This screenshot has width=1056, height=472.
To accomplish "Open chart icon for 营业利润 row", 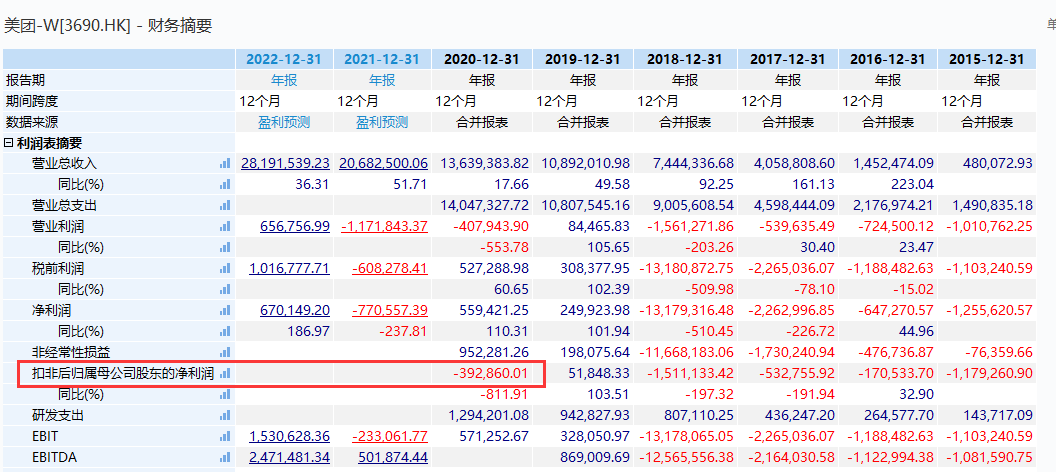I will point(225,226).
